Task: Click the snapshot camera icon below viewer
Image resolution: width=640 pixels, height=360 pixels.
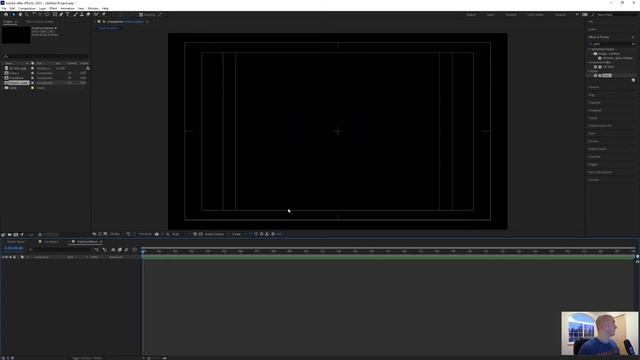Action: 157,234
